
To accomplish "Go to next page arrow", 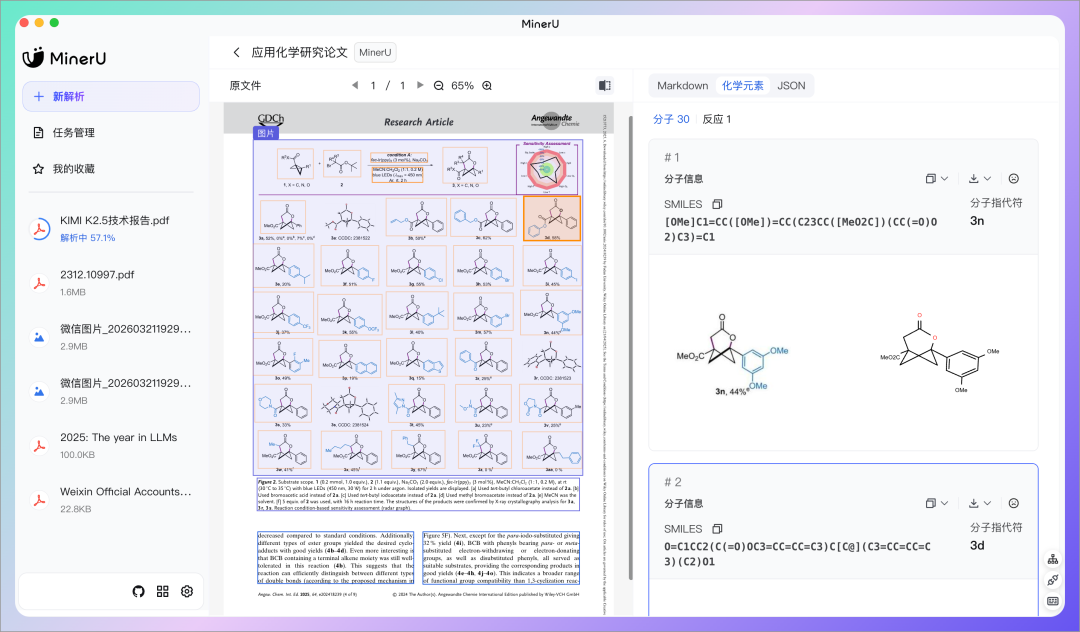I will (x=420, y=85).
